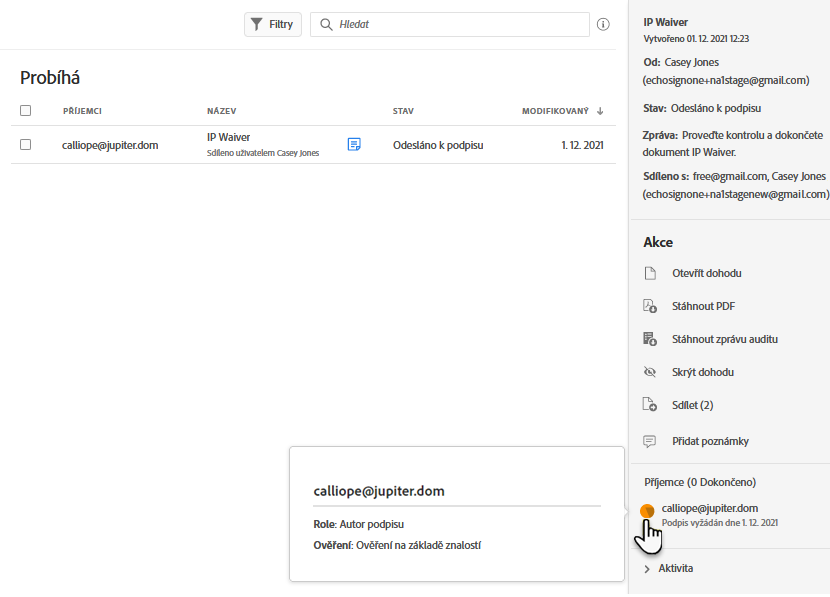This screenshot has width=830, height=597.
Task: Click 'Podpis vyžádán dne 1. 12. 2021' text
Action: (720, 523)
